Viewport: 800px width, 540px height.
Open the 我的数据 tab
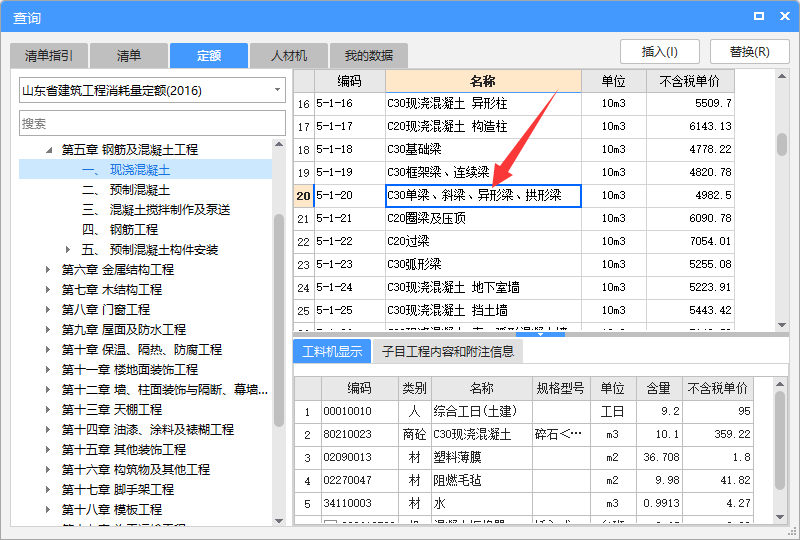pos(368,56)
